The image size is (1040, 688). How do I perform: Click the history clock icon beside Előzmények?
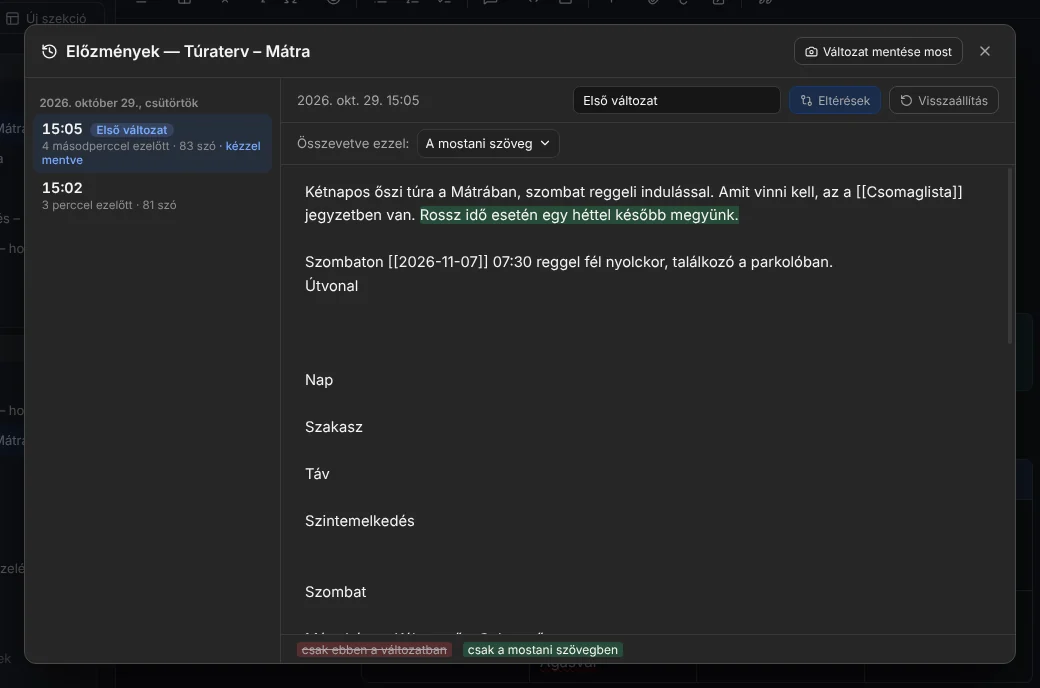(49, 52)
